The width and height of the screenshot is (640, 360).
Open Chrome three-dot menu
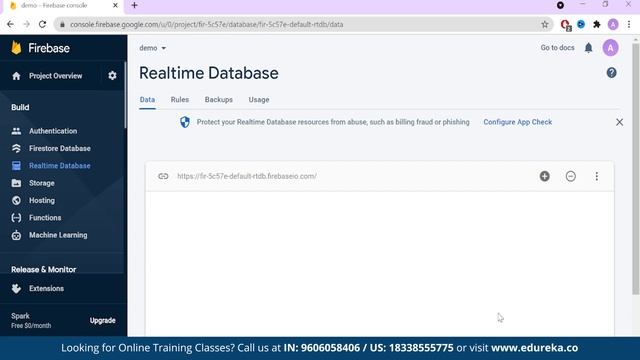click(629, 24)
